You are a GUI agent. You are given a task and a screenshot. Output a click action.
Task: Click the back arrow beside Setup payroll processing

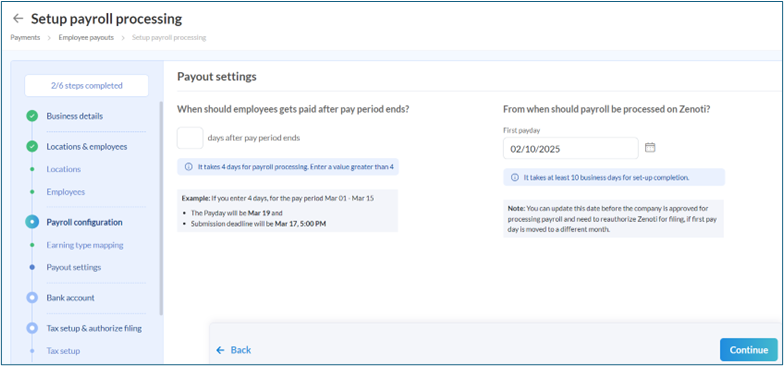pos(18,19)
